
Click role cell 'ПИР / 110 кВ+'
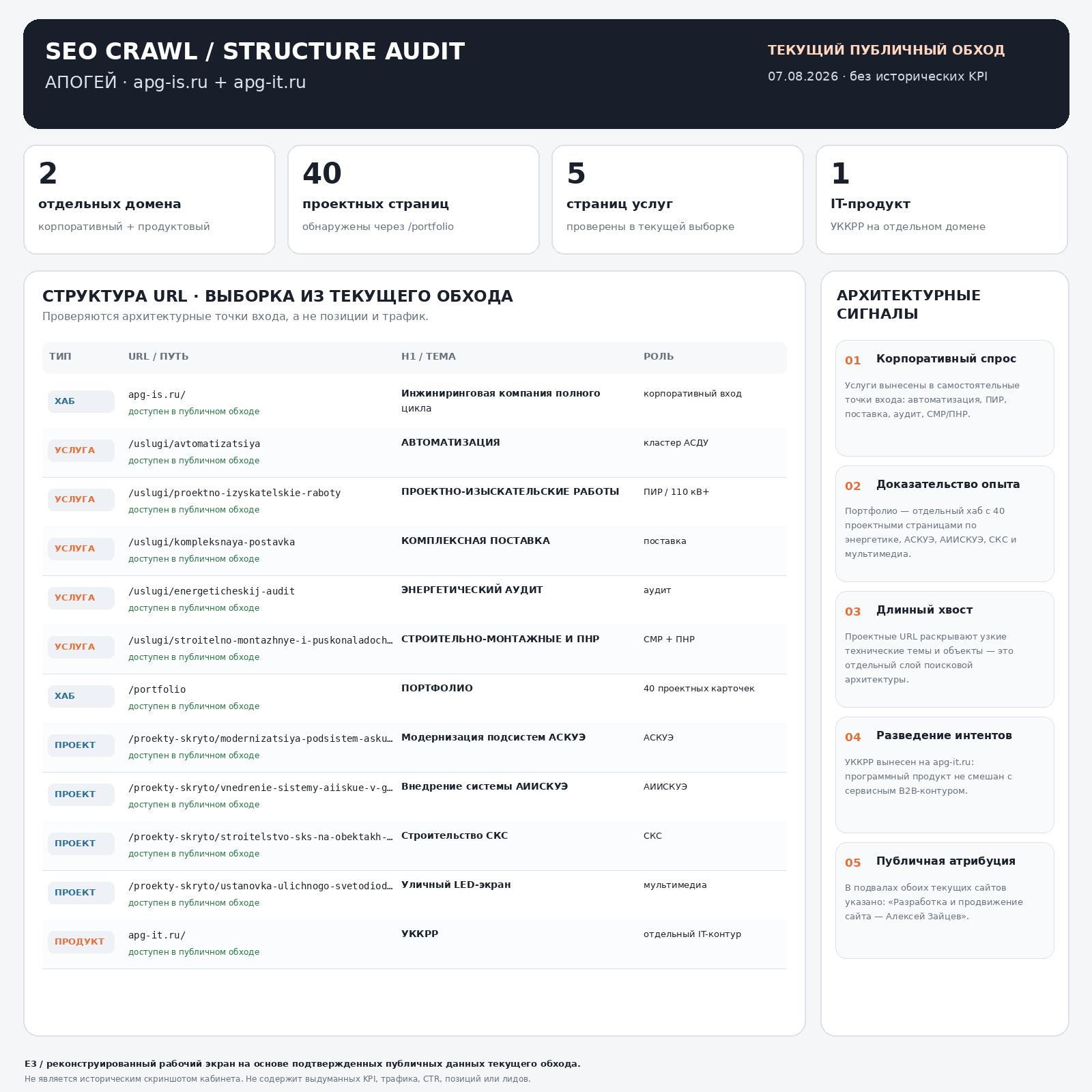click(x=676, y=492)
